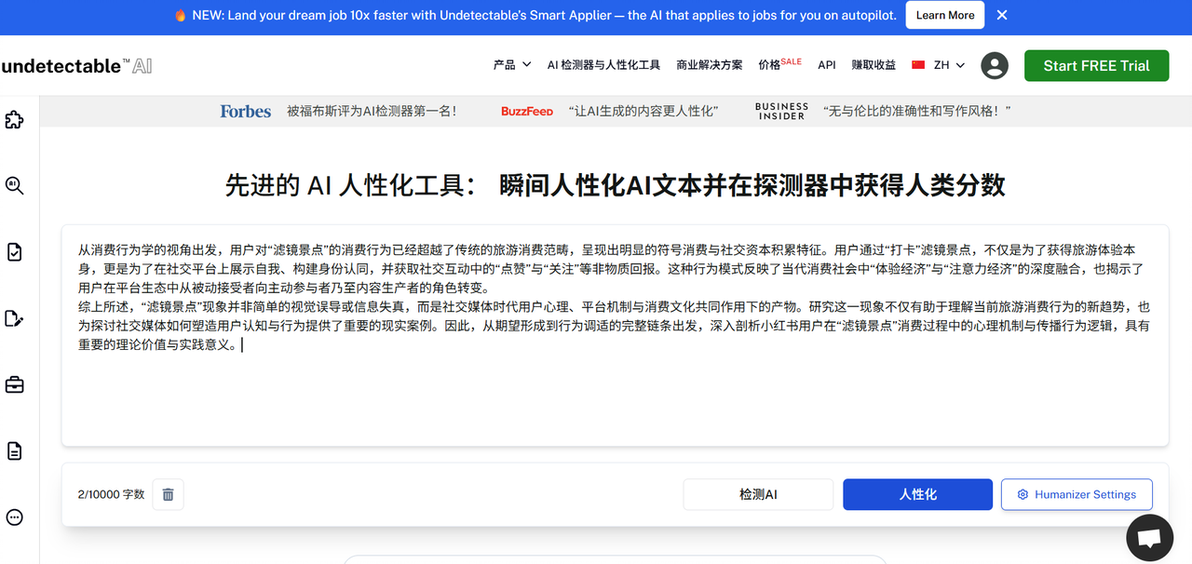Open Humanizer Settings

(1076, 494)
